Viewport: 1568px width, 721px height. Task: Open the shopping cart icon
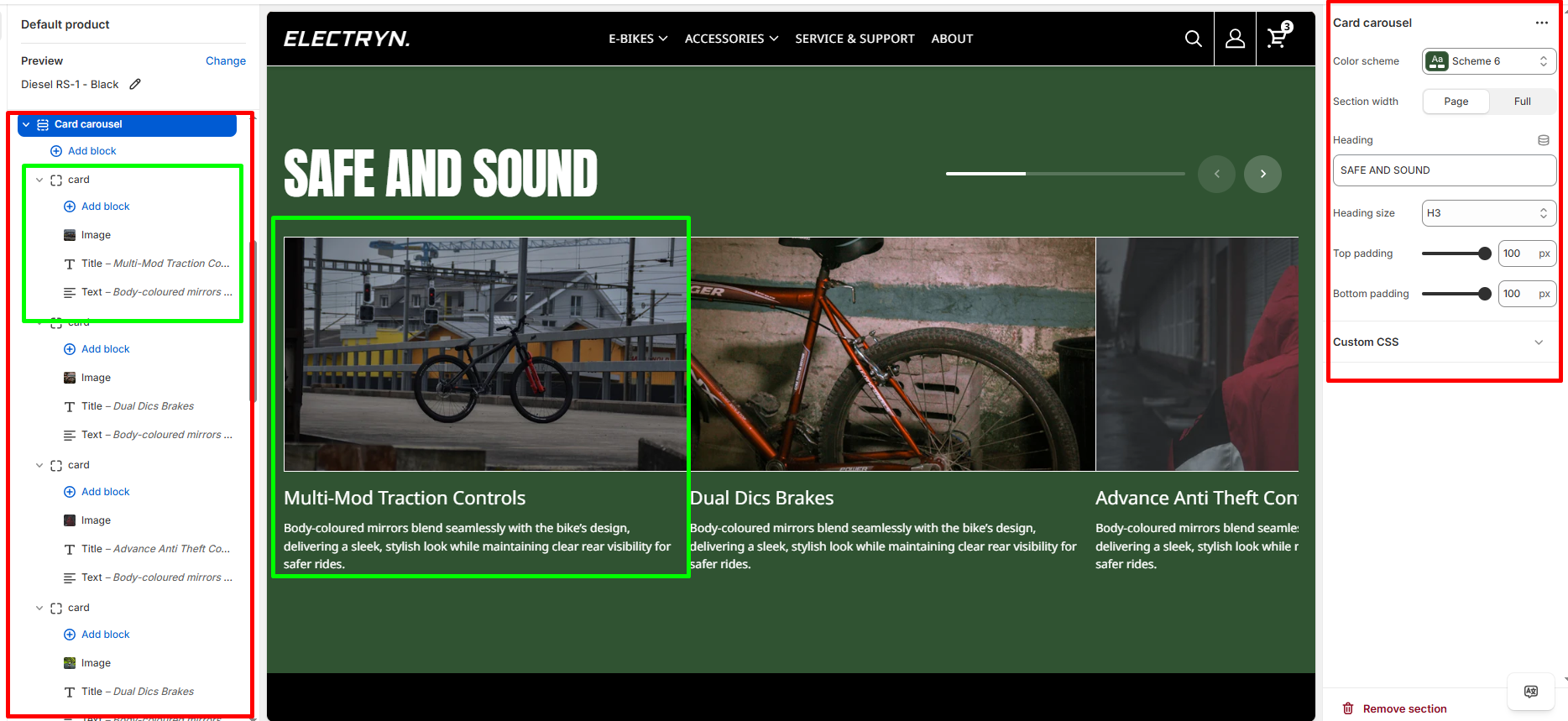pyautogui.click(x=1278, y=38)
